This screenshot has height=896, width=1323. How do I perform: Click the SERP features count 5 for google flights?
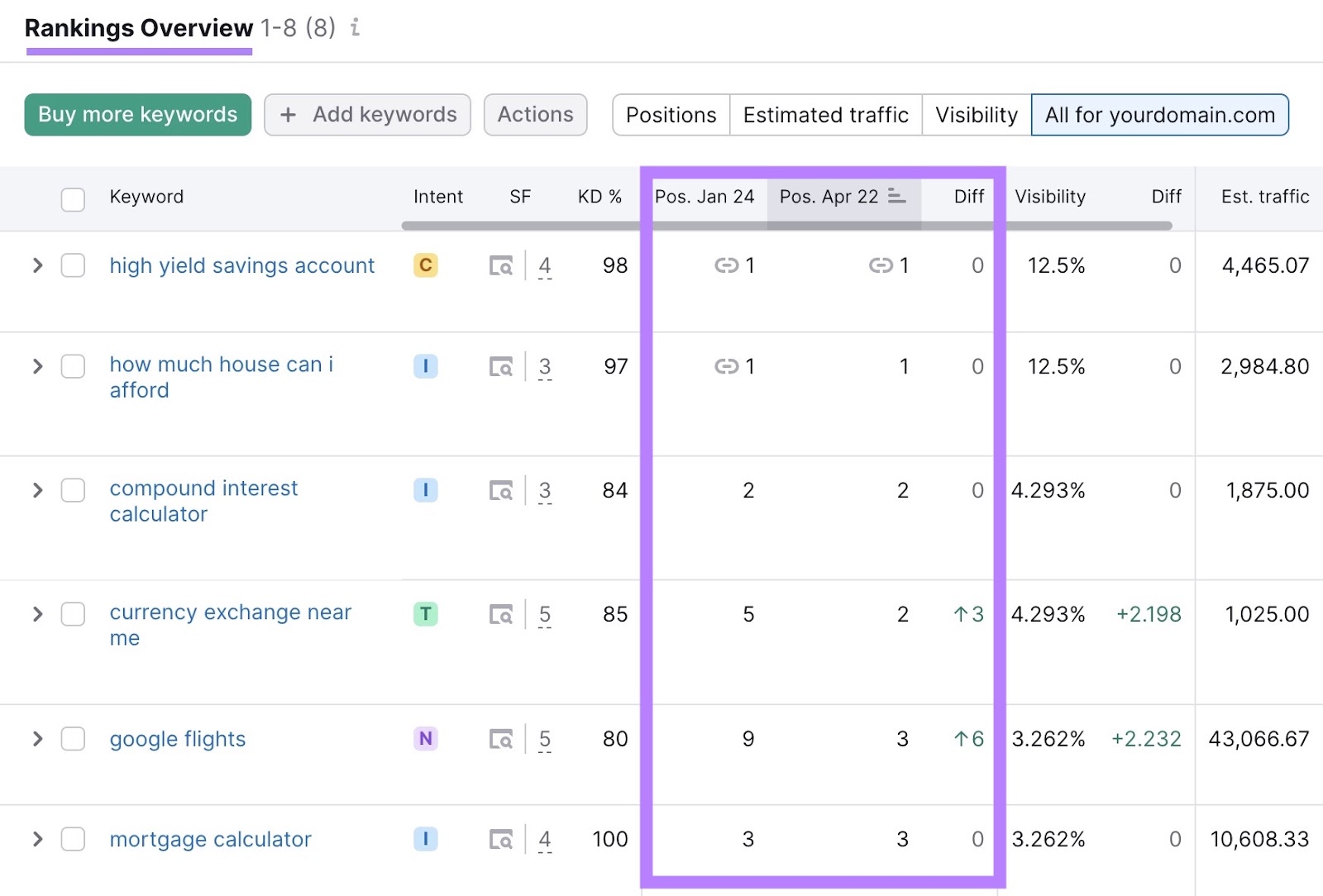click(545, 740)
